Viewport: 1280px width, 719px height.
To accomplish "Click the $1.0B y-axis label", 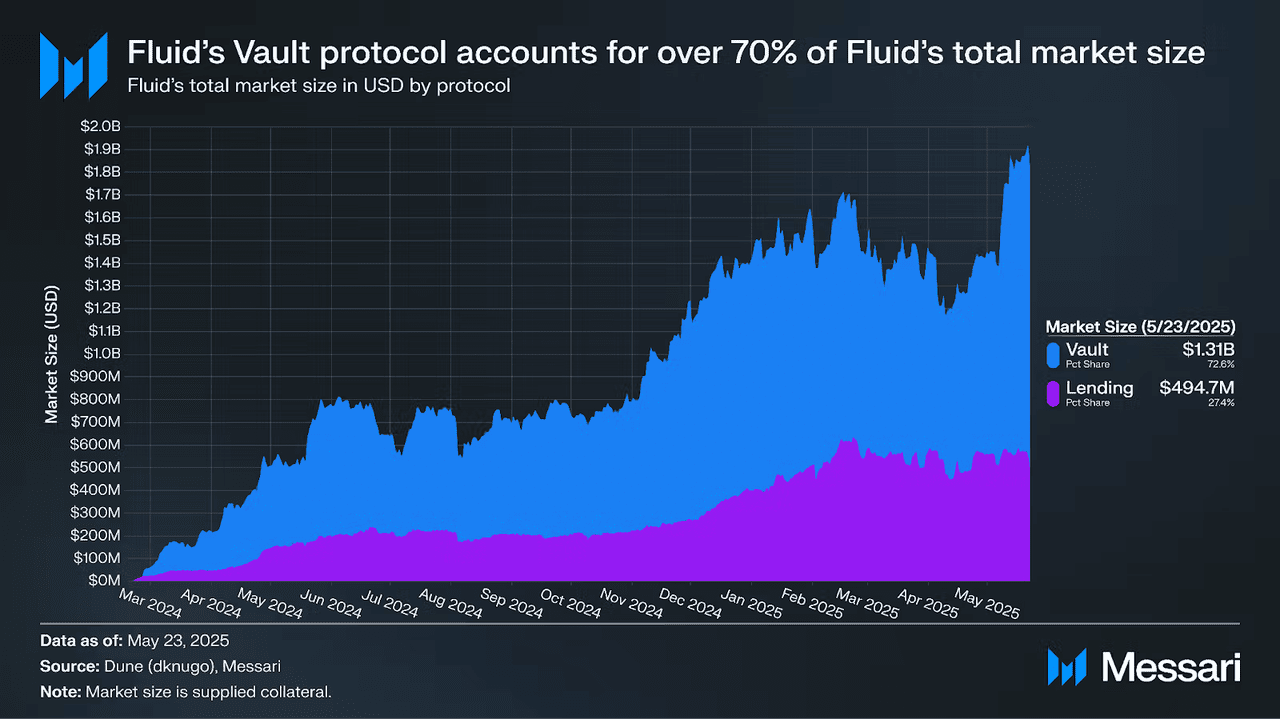I will (102, 354).
